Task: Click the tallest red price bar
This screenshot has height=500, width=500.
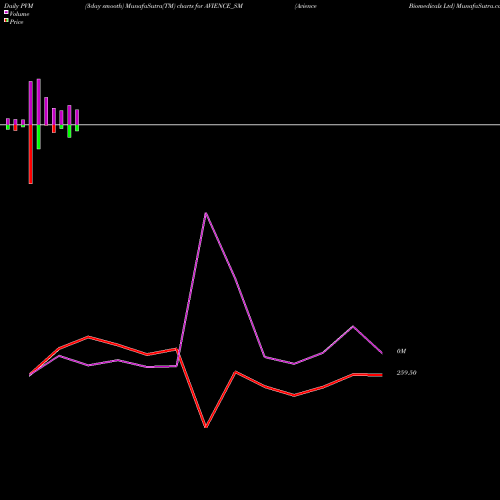Action: [31, 154]
